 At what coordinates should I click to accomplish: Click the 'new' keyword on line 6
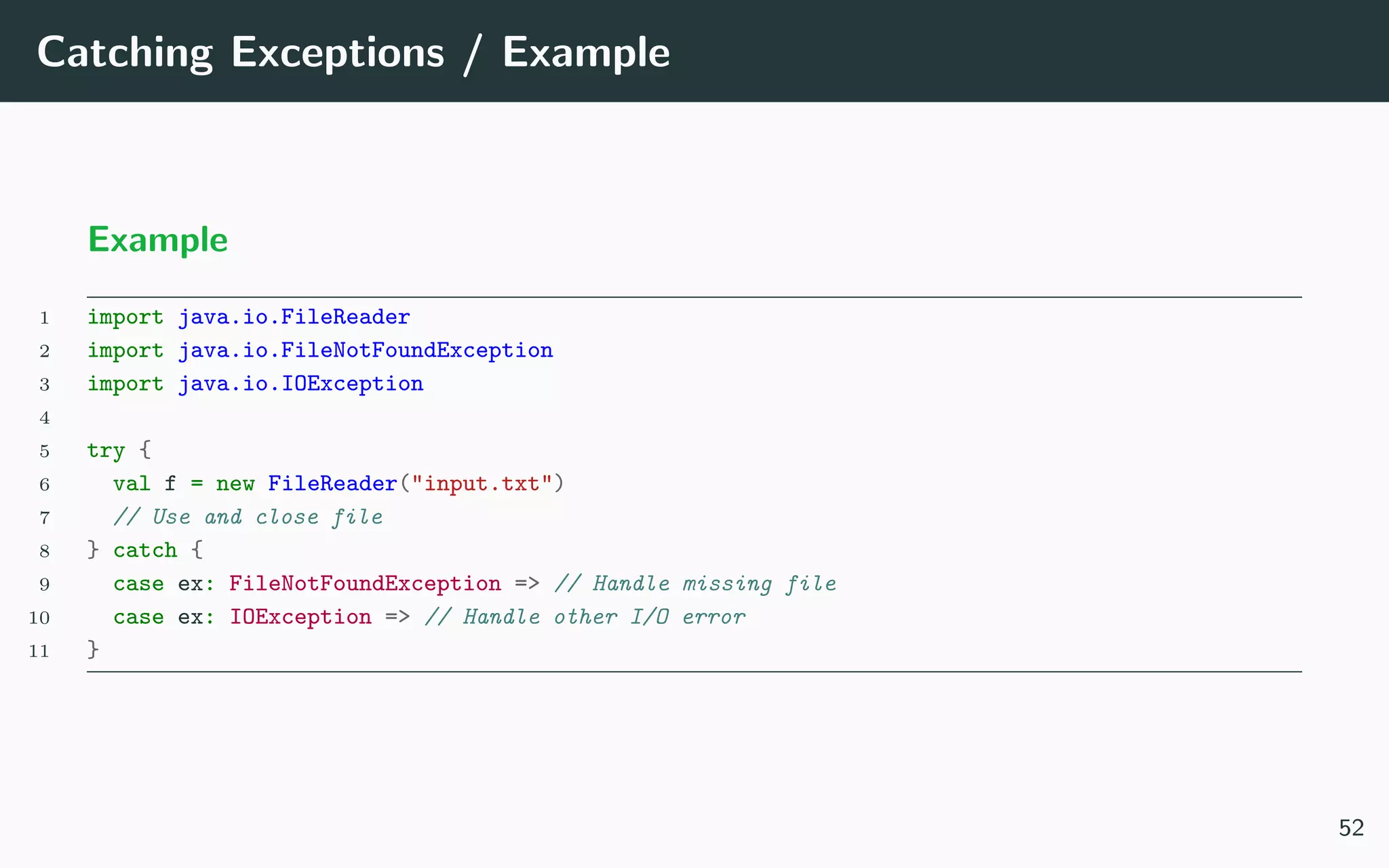click(235, 484)
